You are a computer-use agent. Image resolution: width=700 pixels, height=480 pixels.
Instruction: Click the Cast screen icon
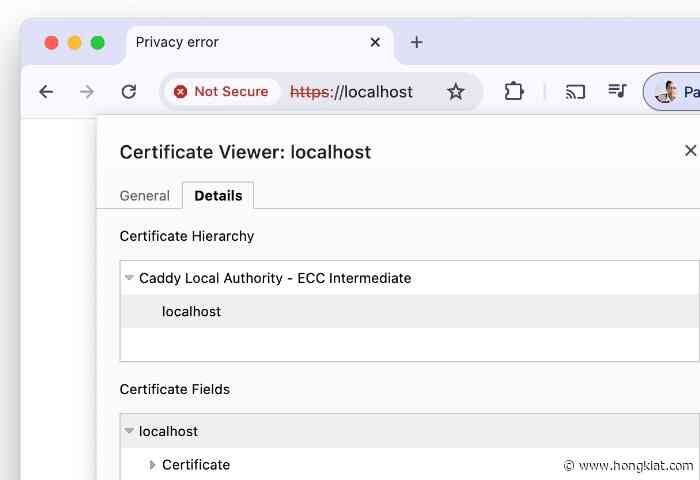click(x=575, y=92)
